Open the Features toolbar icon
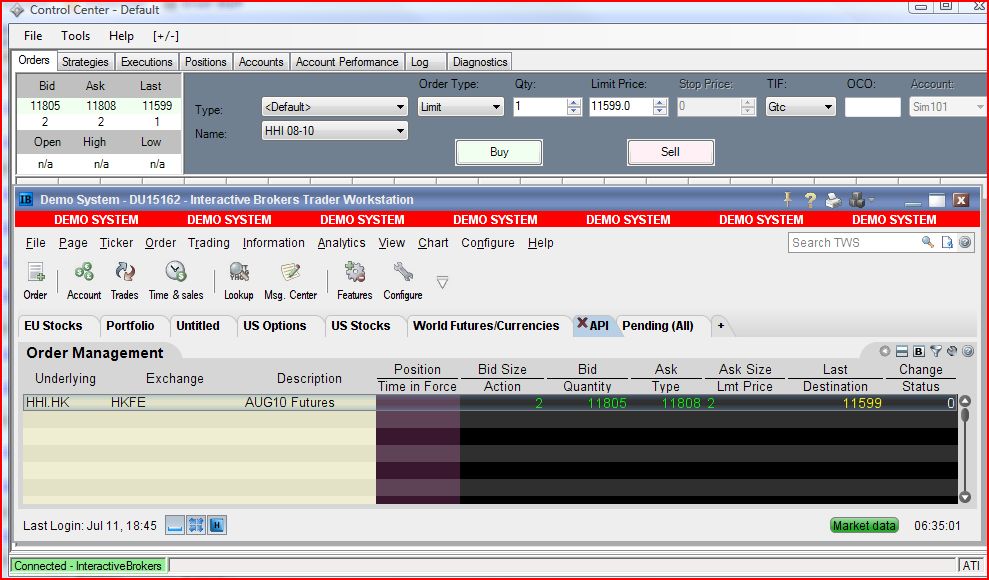Viewport: 989px width, 580px height. [354, 281]
